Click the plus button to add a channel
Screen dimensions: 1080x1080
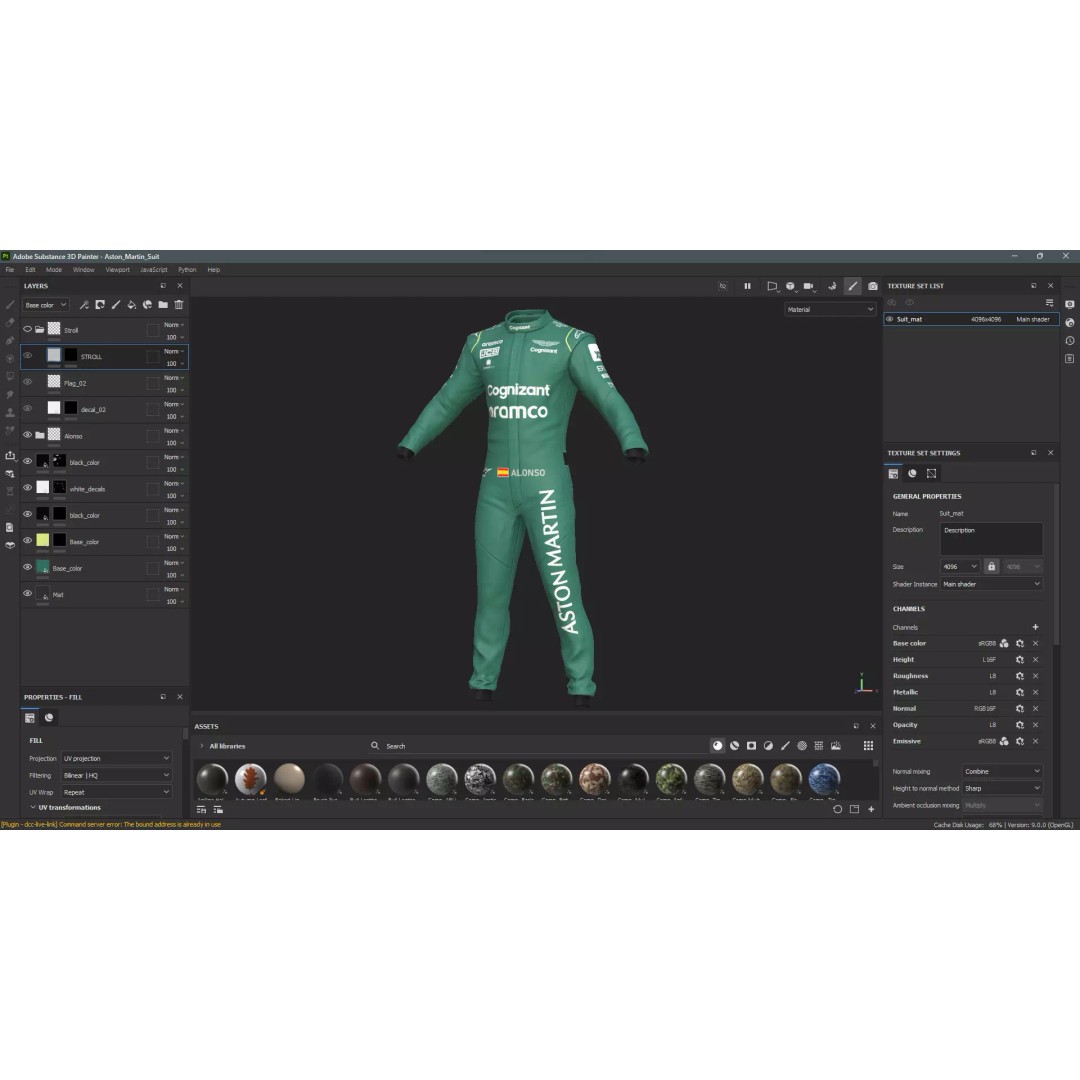(x=1035, y=627)
